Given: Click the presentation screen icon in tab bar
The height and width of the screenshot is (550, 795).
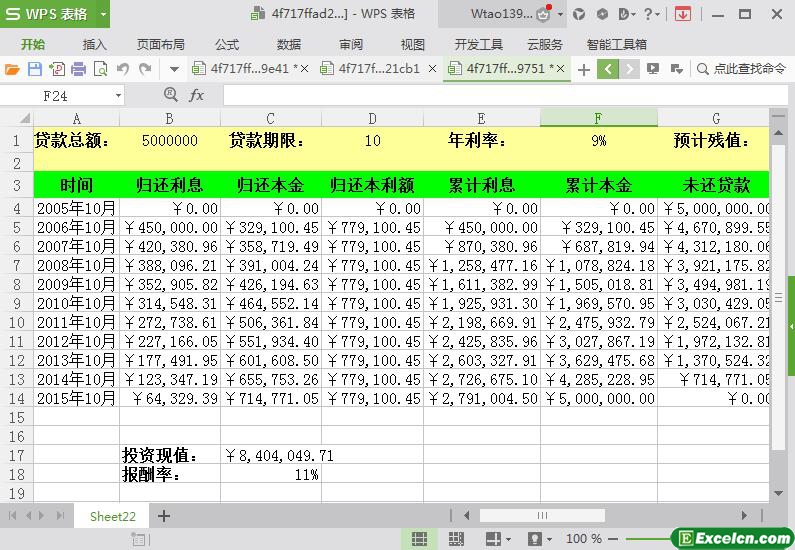Looking at the screenshot, I should coord(653,68).
